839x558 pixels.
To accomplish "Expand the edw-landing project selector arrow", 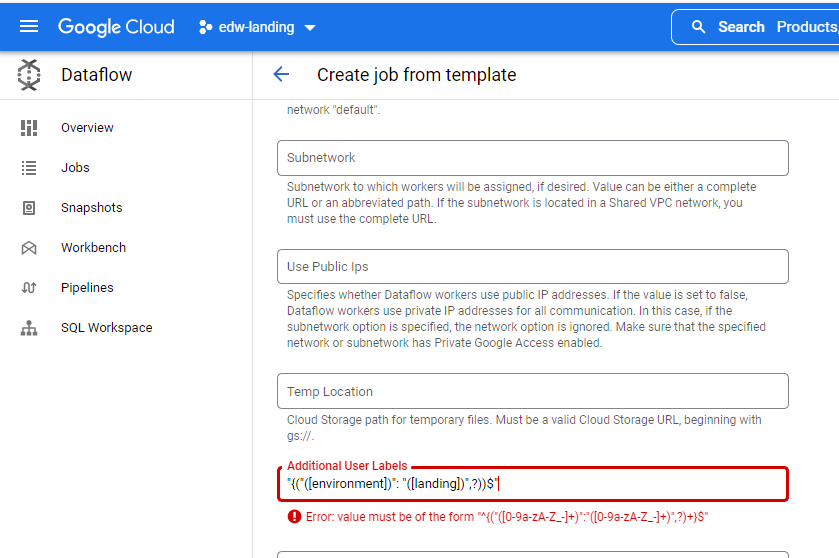I will coord(310,27).
